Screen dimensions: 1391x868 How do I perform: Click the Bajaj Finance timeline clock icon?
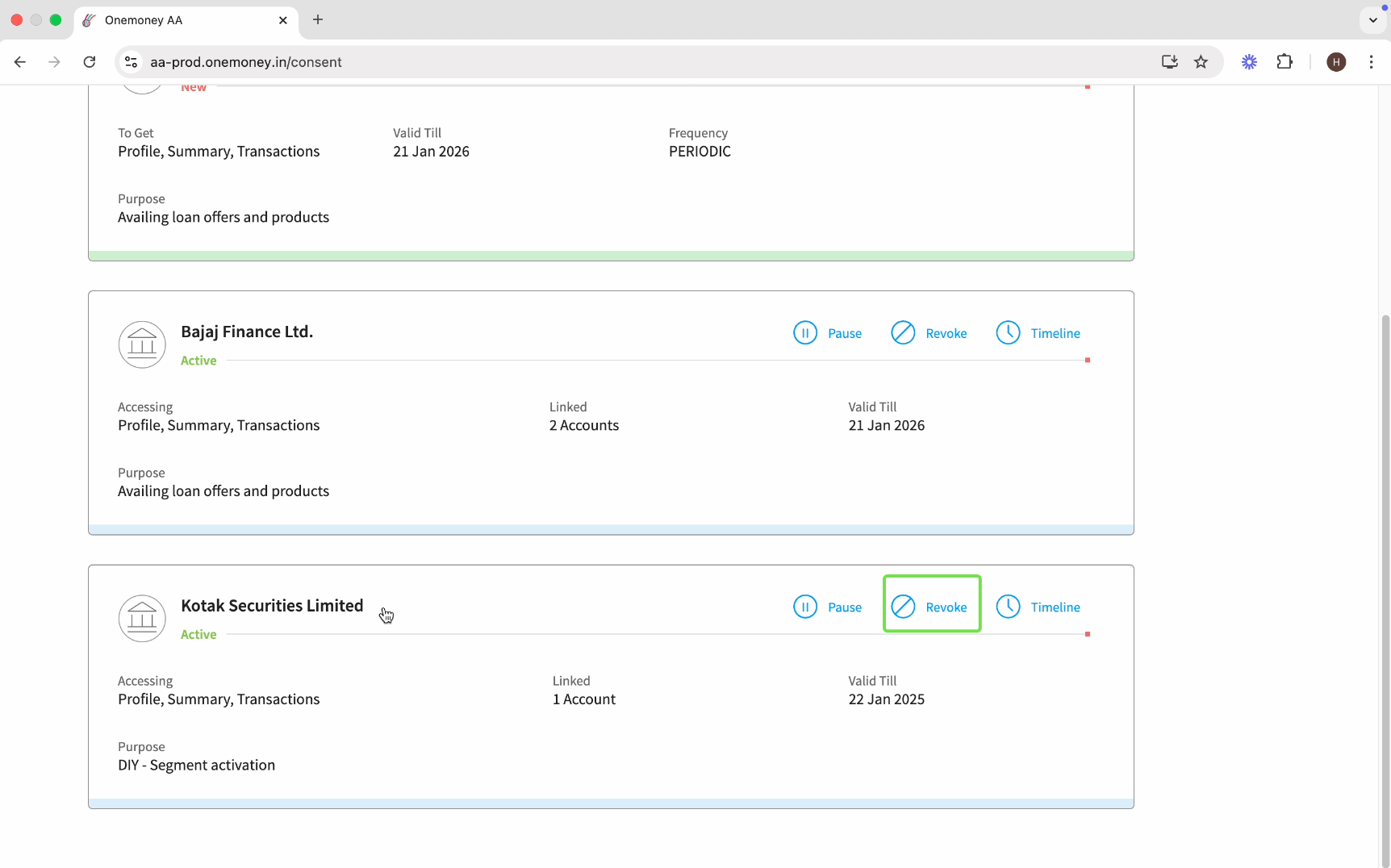coord(1008,332)
